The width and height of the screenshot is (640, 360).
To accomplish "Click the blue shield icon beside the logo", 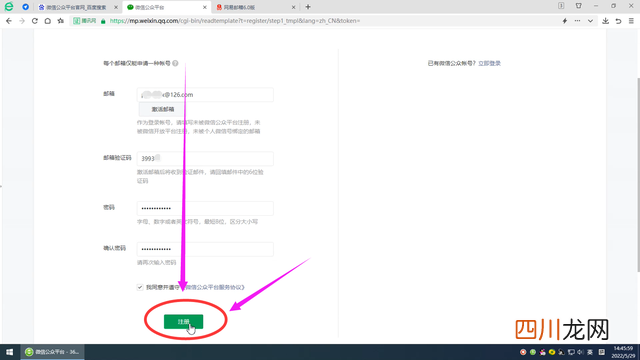I will (25, 7).
